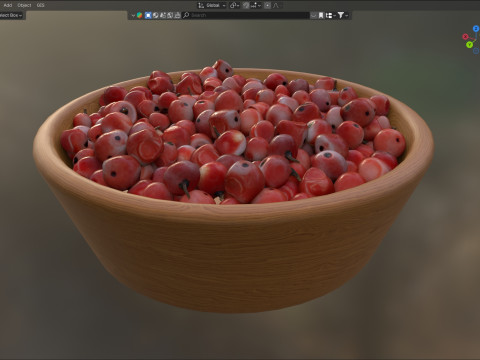Click the last filter icon left of search

click(177, 15)
